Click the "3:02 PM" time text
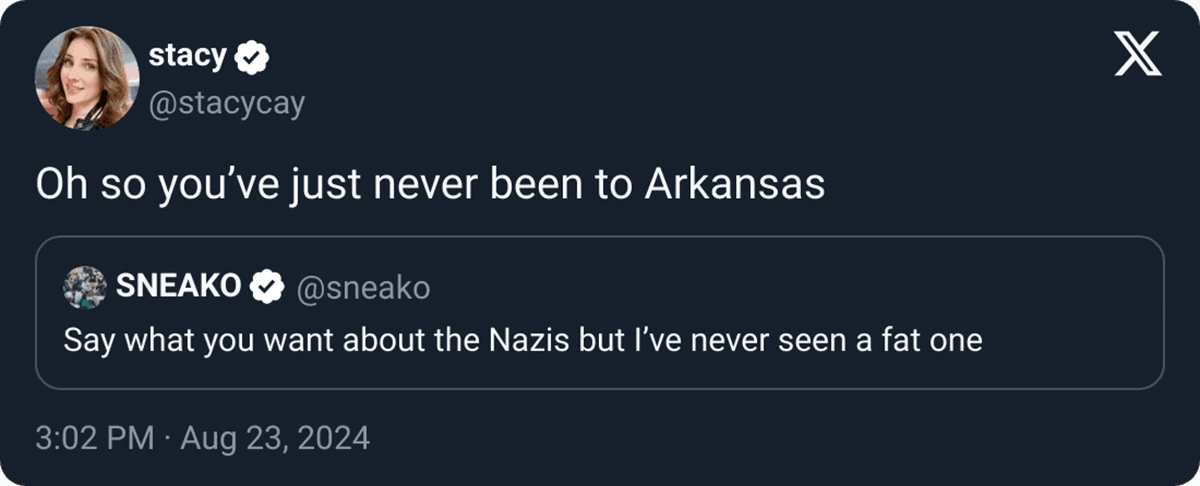The height and width of the screenshot is (486, 1200). [x=92, y=438]
